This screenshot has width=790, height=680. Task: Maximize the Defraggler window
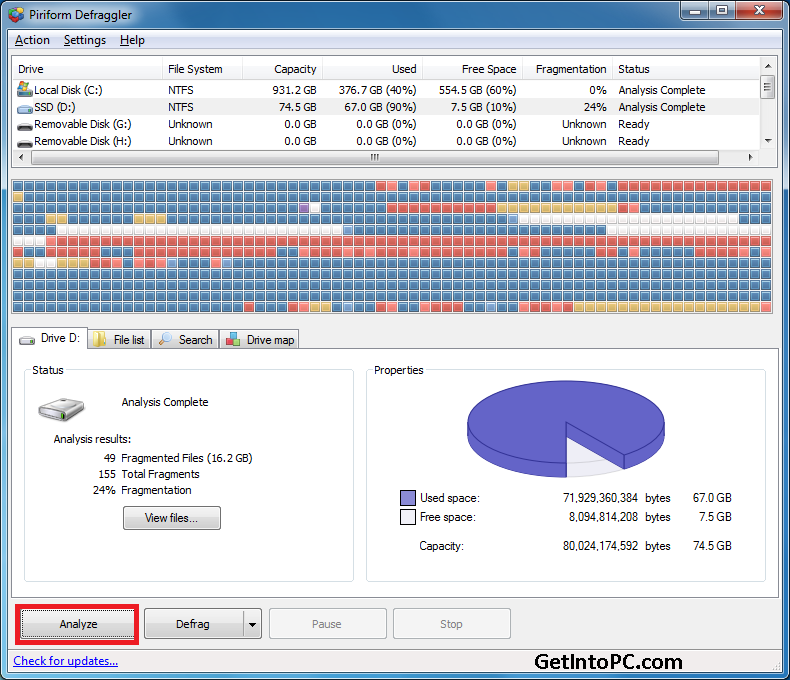(x=722, y=11)
